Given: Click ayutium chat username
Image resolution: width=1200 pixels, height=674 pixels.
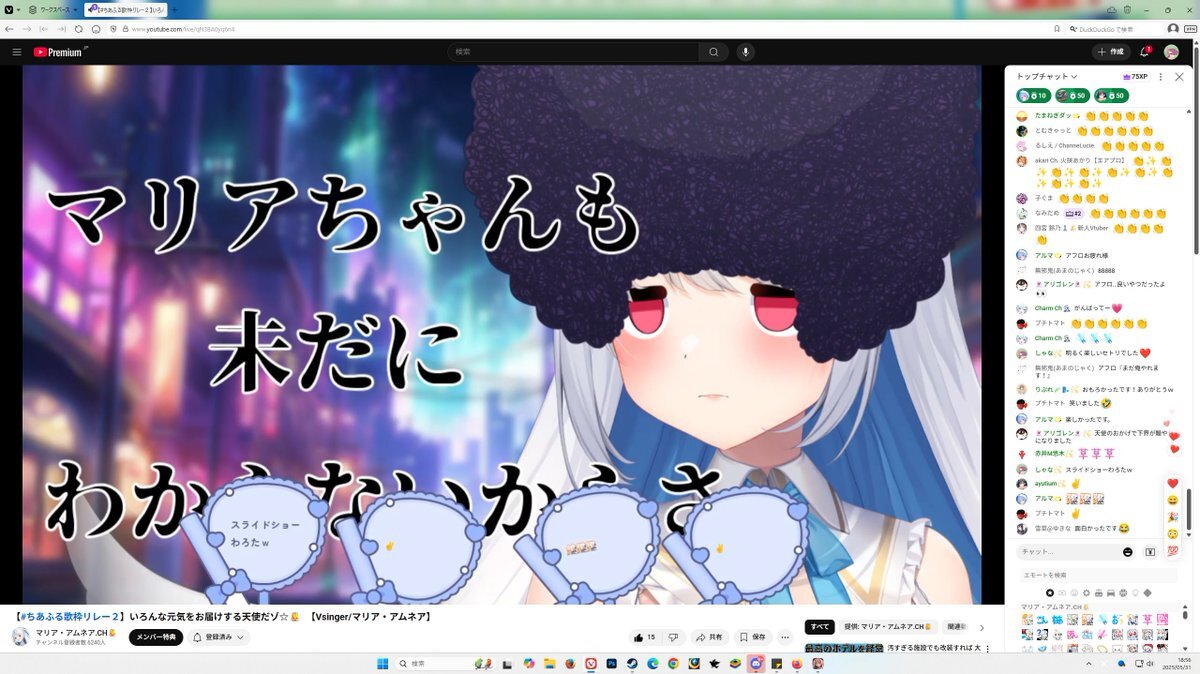Looking at the screenshot, I should click(1048, 483).
